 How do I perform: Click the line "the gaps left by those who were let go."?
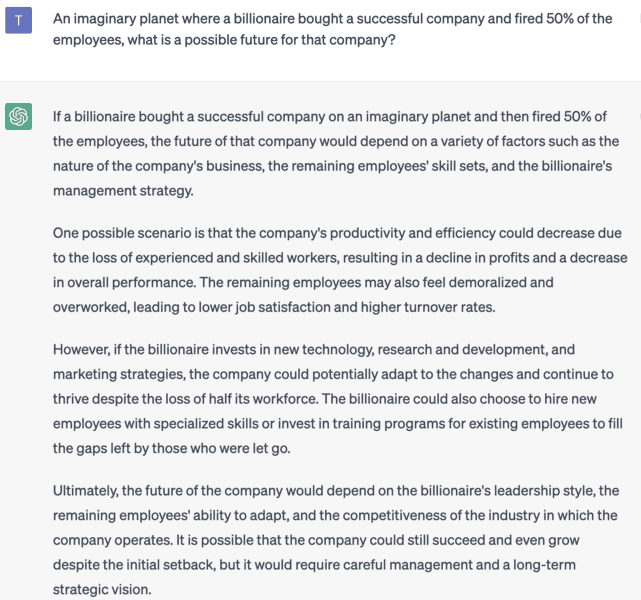171,447
